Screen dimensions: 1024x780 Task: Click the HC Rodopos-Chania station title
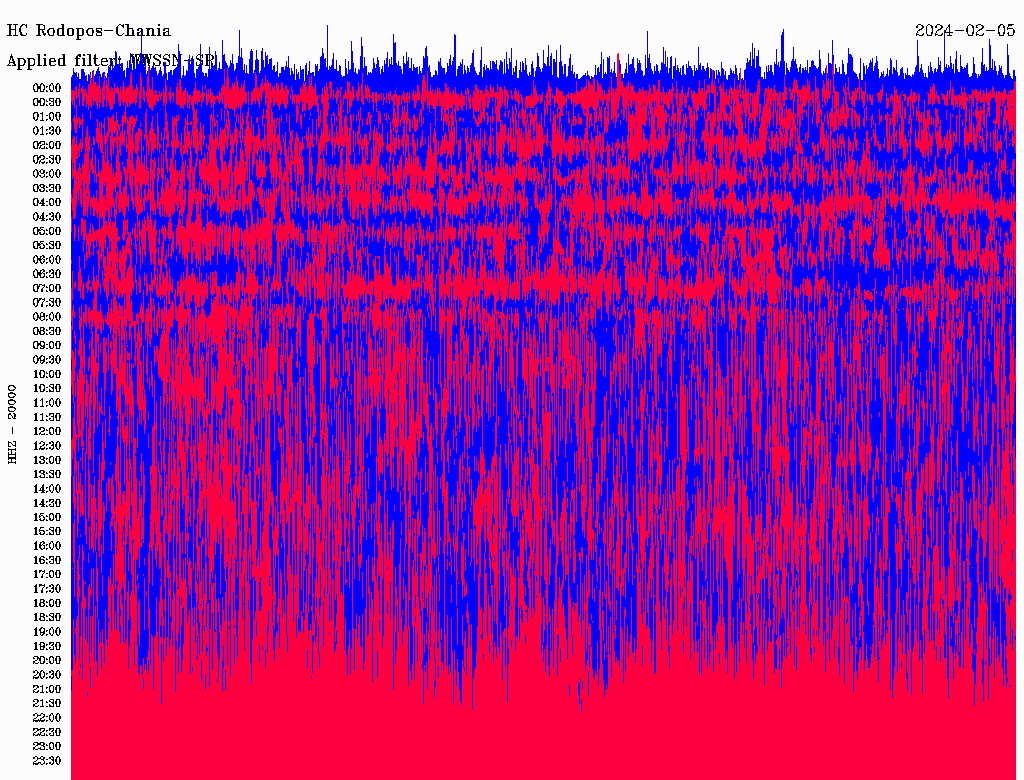(x=89, y=31)
